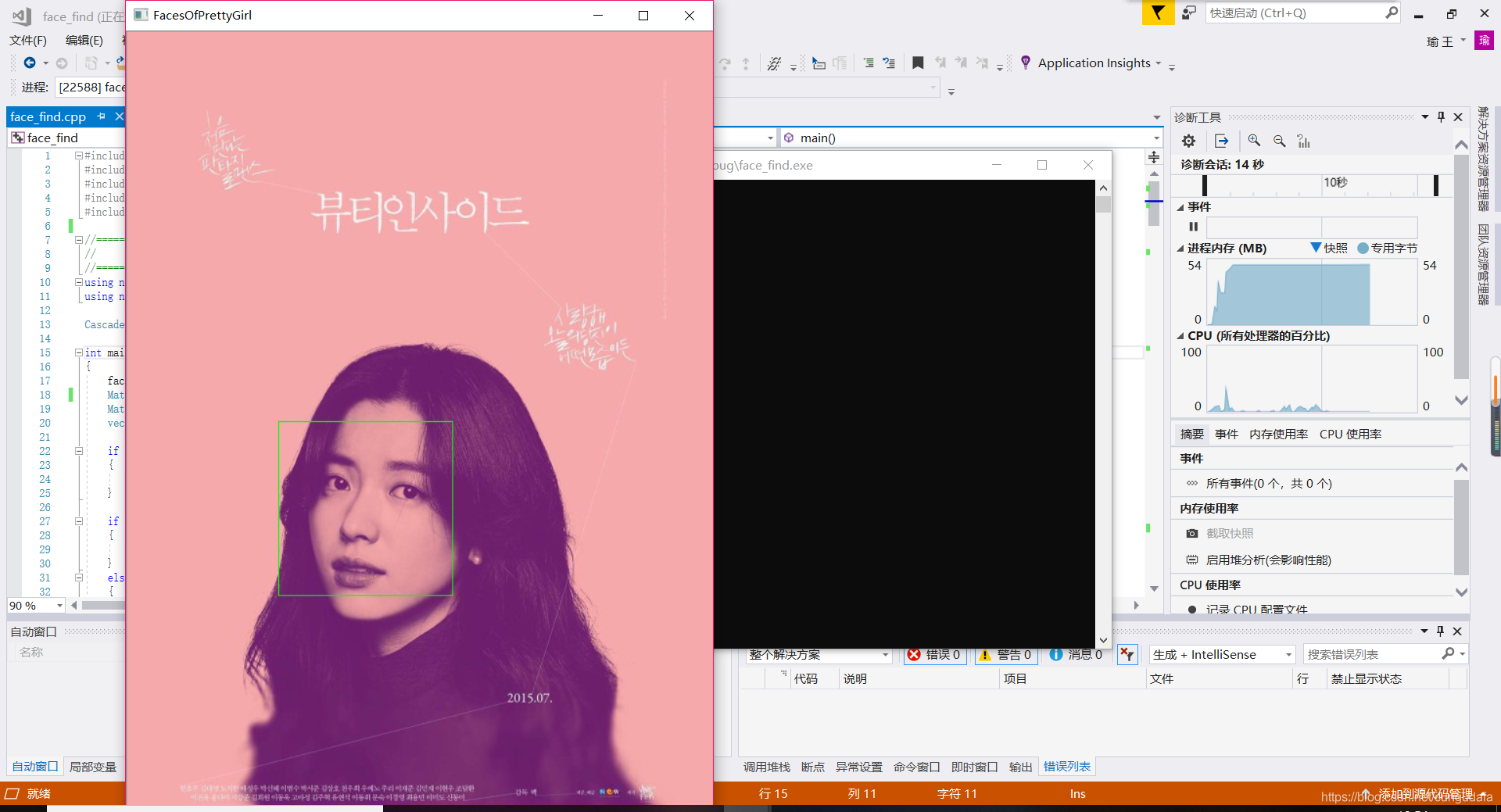1501x812 pixels.
Task: Open the entire solution scope dropdown
Action: 885,655
